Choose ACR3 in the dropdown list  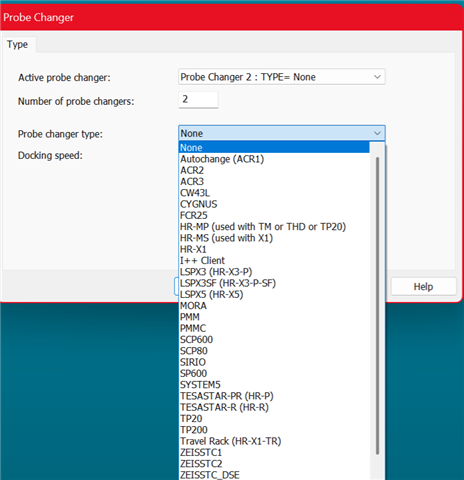(274, 182)
